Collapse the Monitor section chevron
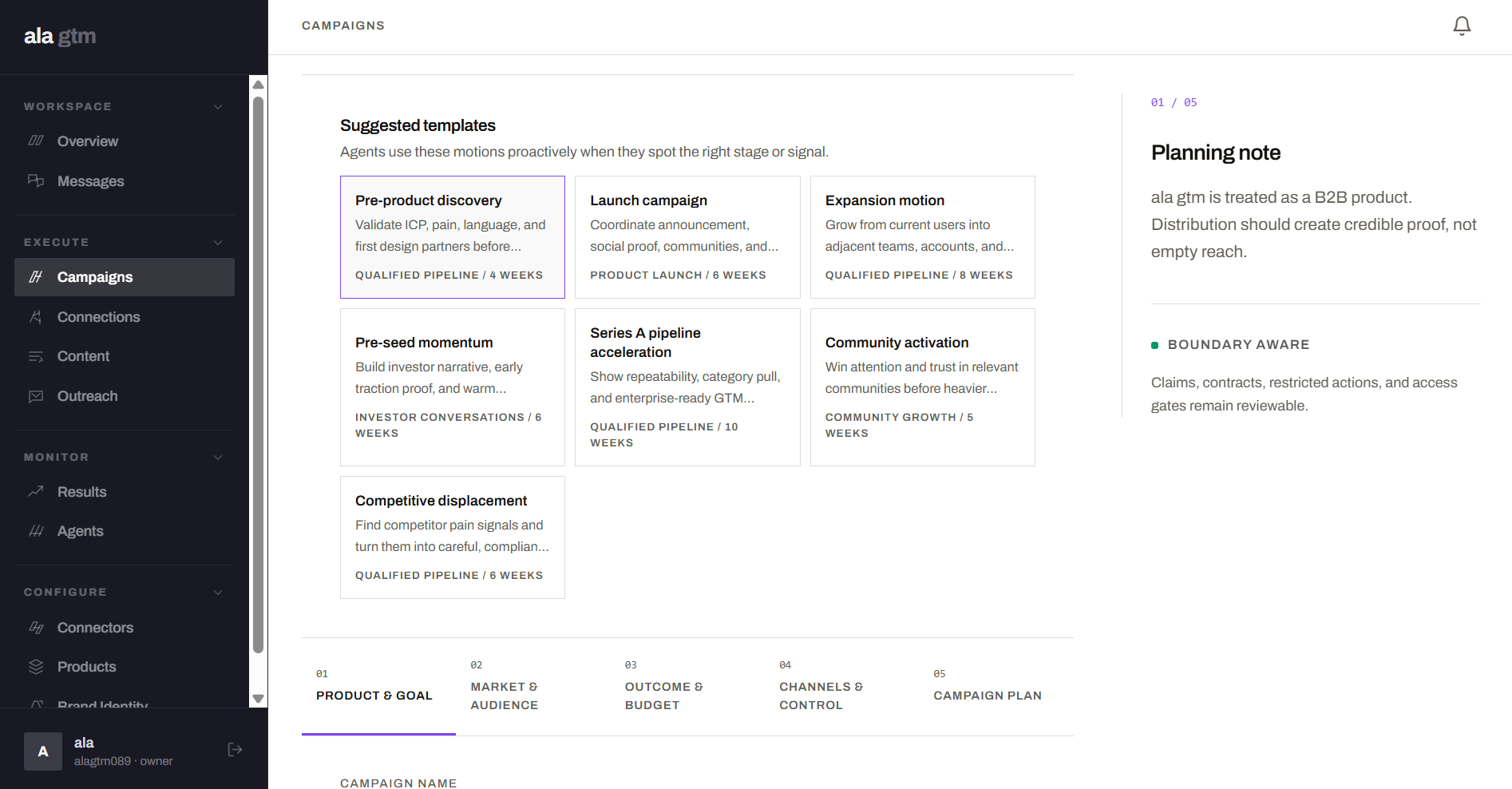Image resolution: width=1512 pixels, height=789 pixels. click(218, 458)
